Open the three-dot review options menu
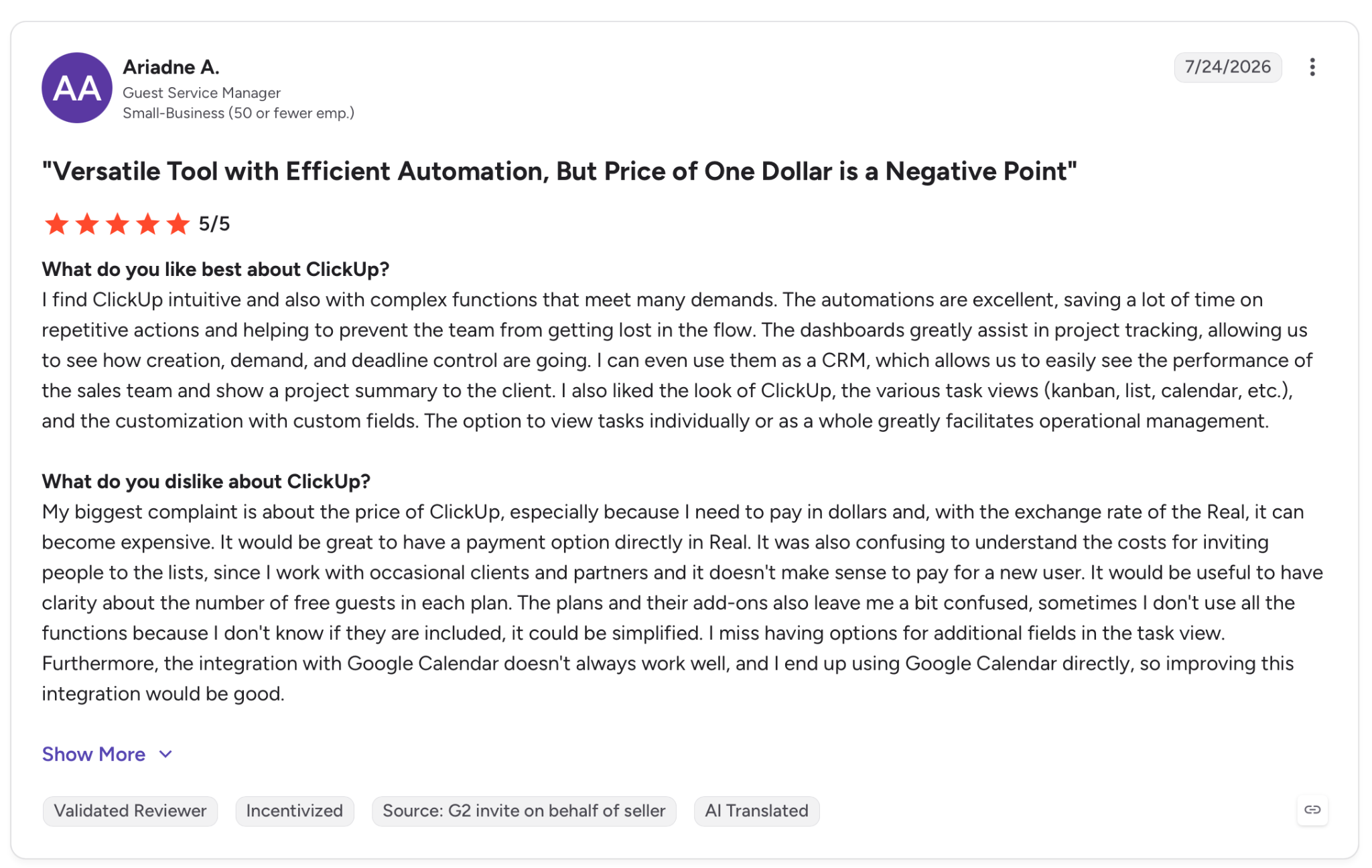Screen dimensions: 1372x868 pos(1312,67)
